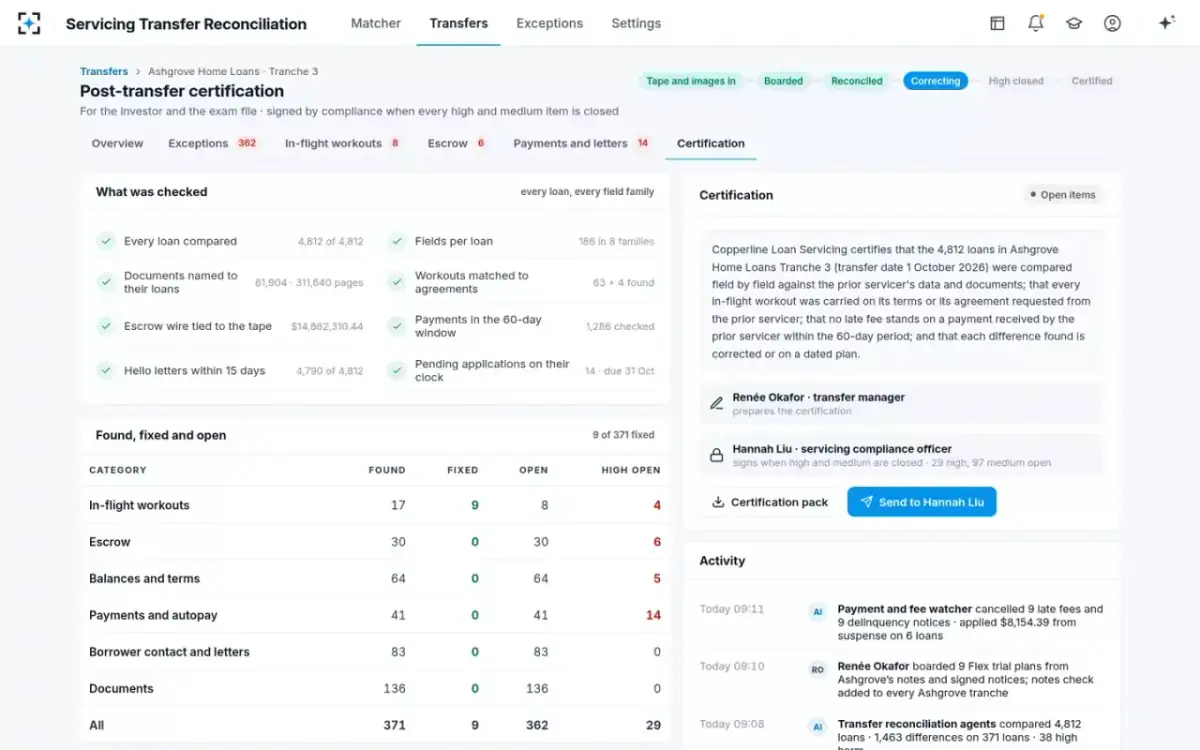Click the pencil icon beside Renée Okafor
This screenshot has height=750, width=1200.
(716, 403)
